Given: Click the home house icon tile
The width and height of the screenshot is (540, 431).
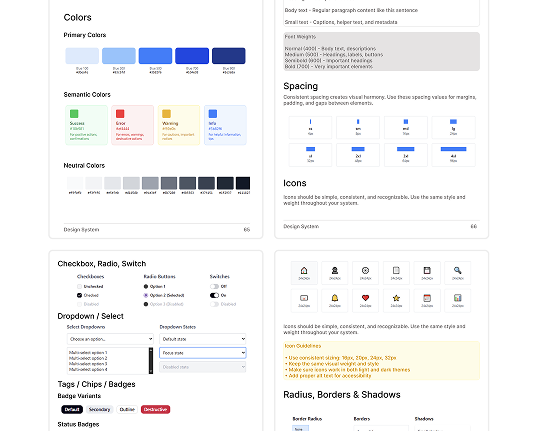Looking at the screenshot, I should tap(304, 273).
